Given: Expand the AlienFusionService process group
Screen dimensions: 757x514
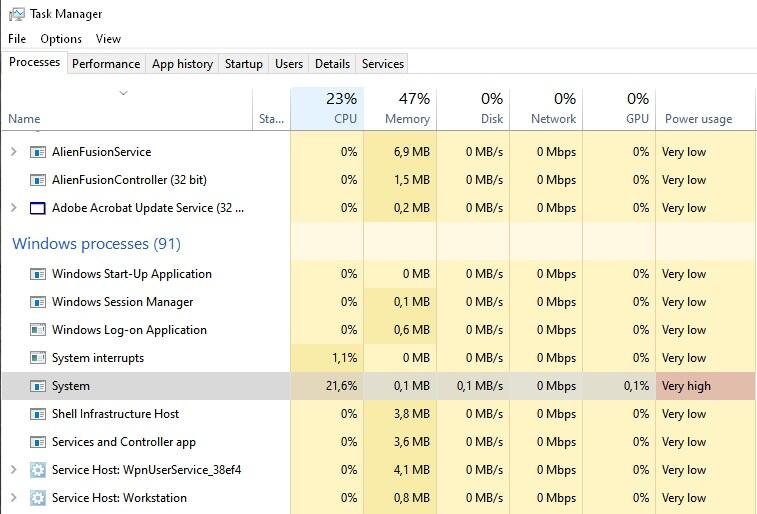Looking at the screenshot, I should 13,152.
